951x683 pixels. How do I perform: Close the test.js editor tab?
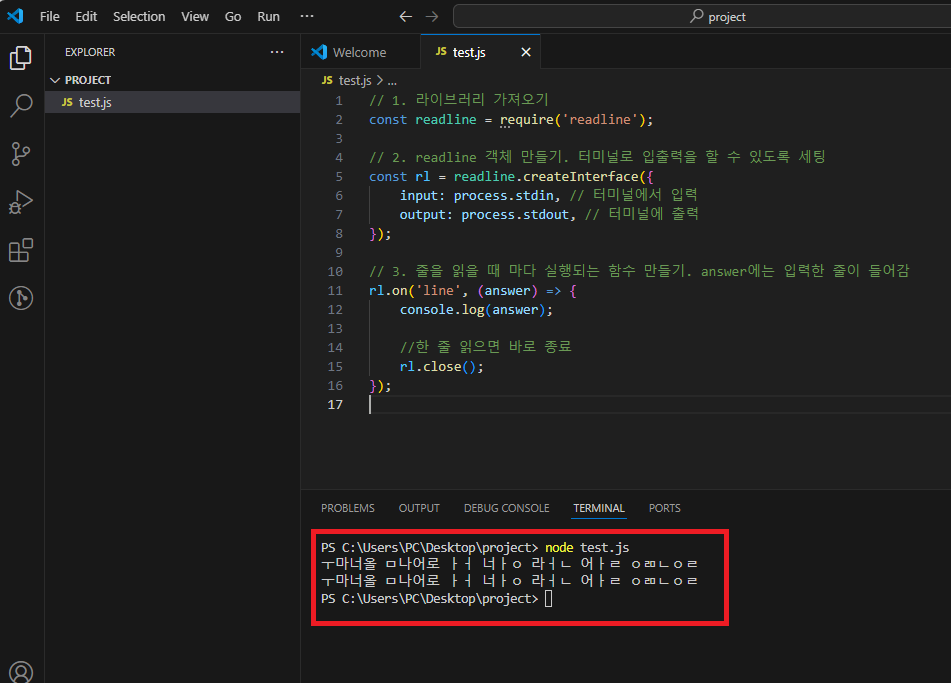(526, 52)
